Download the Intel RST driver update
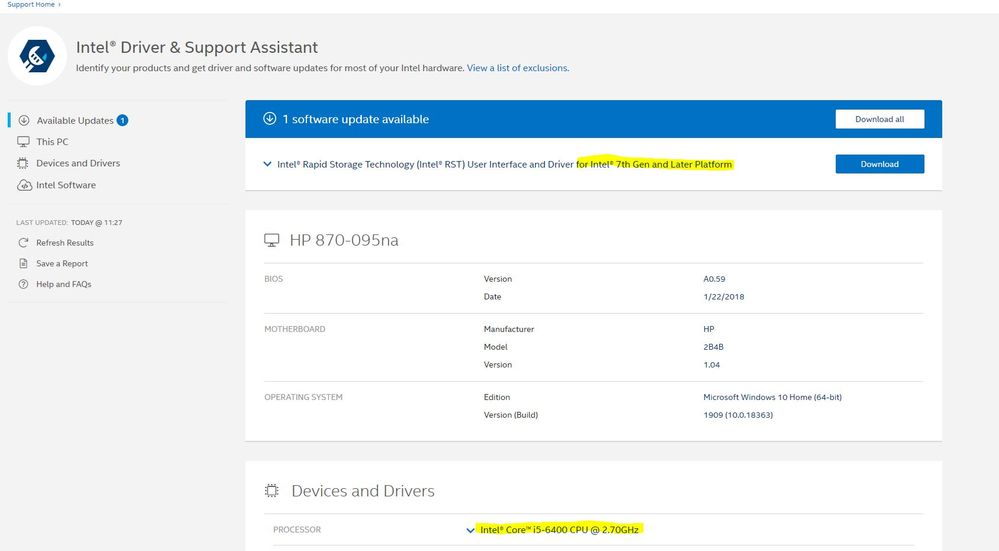Screen dimensions: 999x551 point(880,164)
